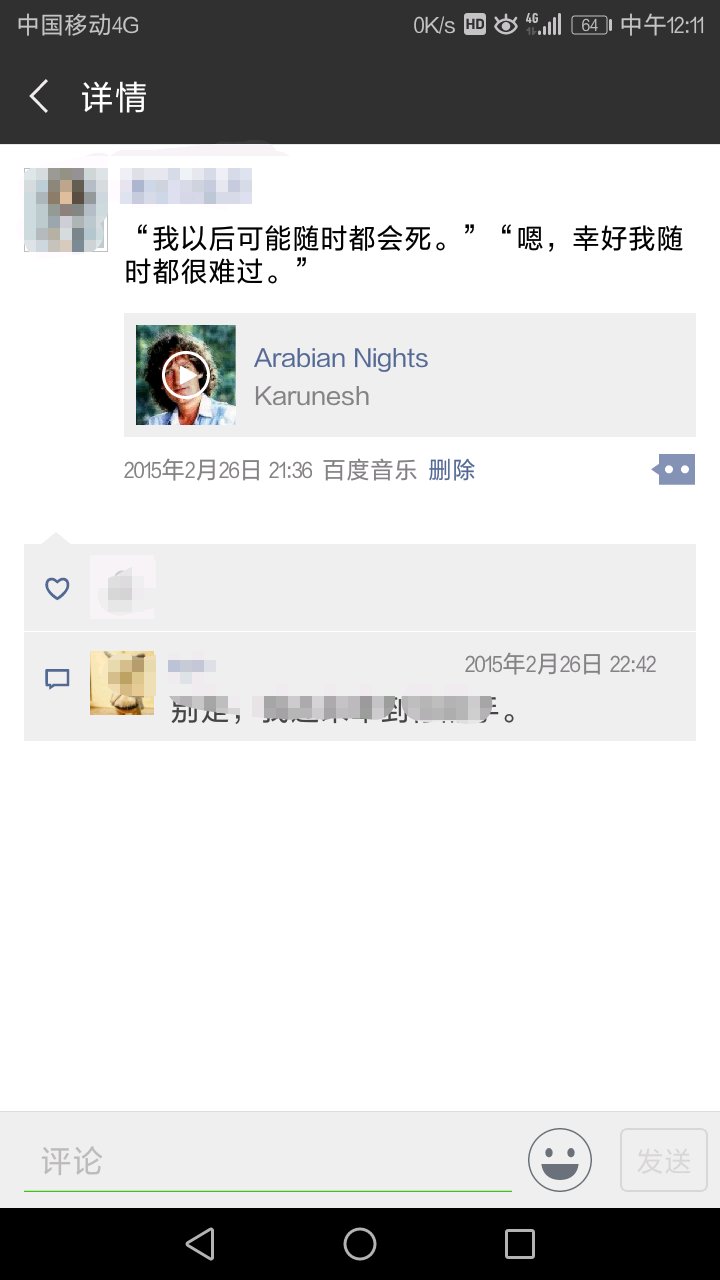The height and width of the screenshot is (1280, 720).
Task: Select the 详情 page title
Action: pos(114,97)
